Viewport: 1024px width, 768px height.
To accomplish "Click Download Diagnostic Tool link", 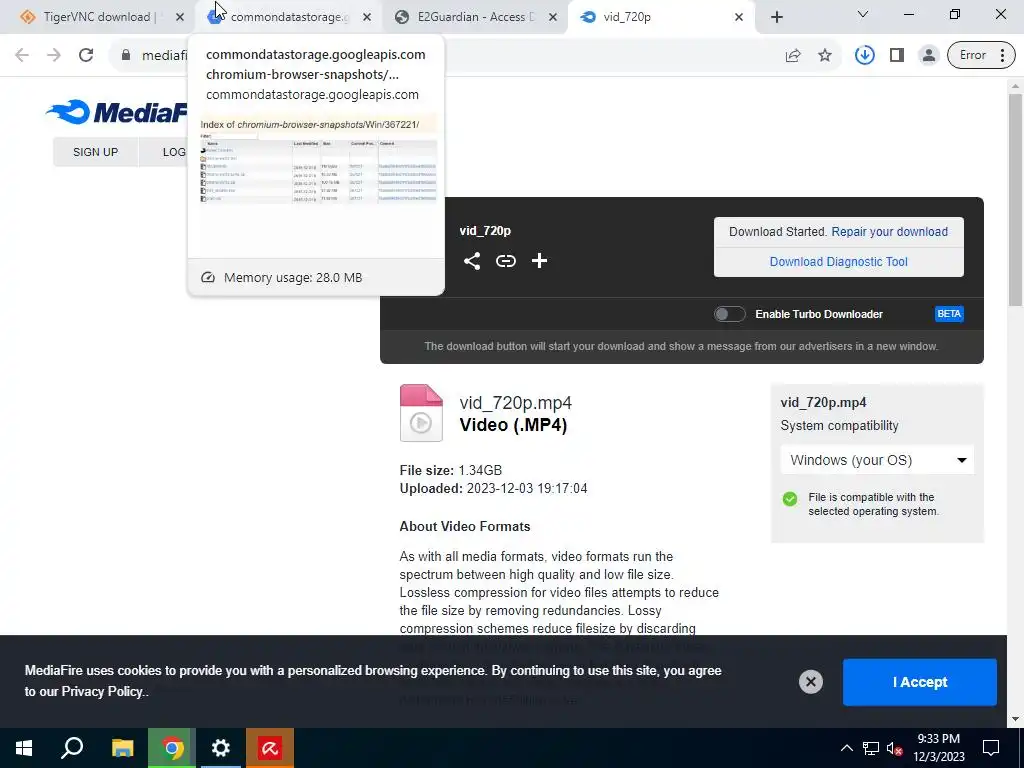I will (839, 262).
